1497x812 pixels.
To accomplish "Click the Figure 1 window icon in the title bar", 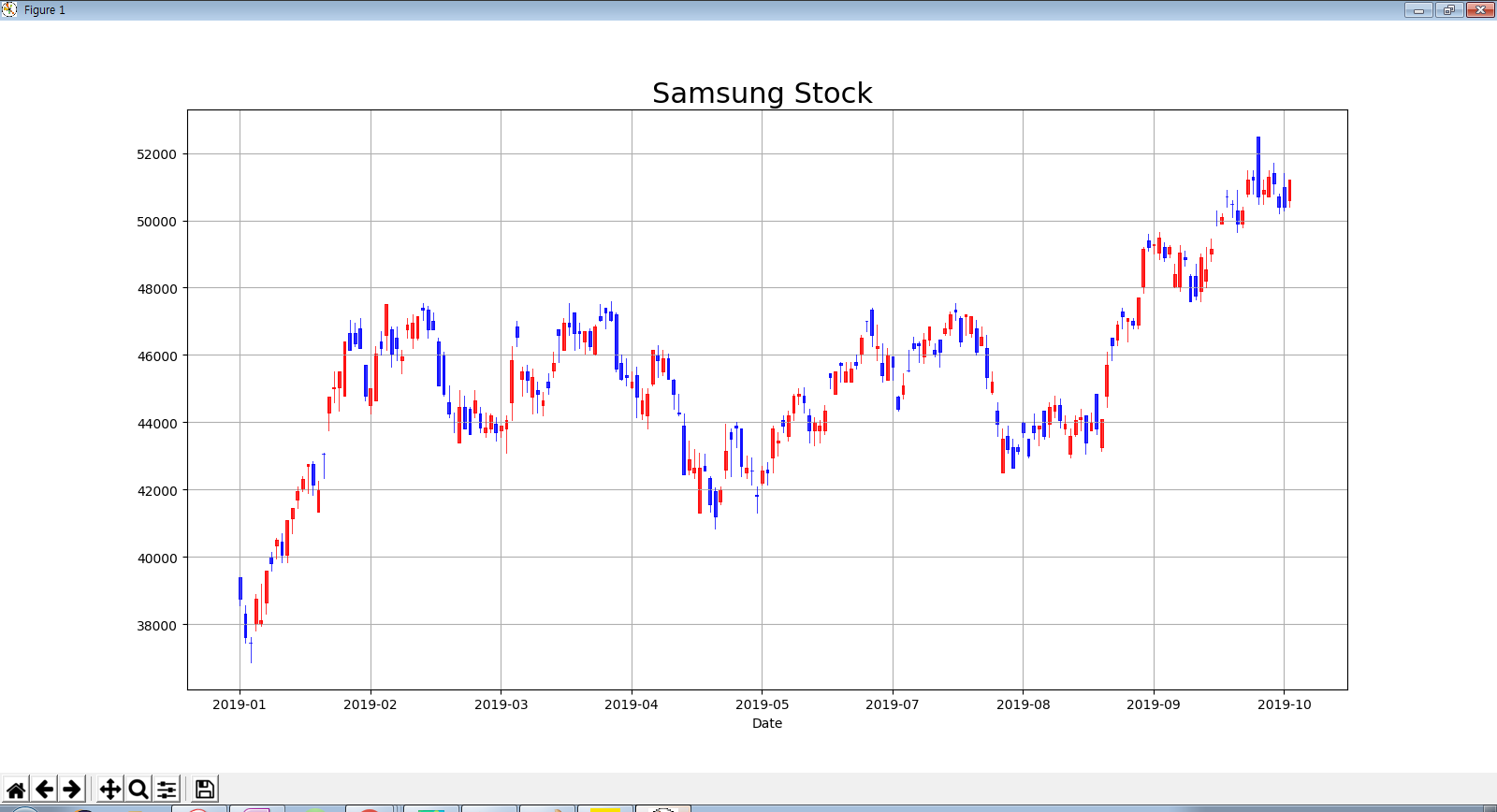I will click(9, 9).
